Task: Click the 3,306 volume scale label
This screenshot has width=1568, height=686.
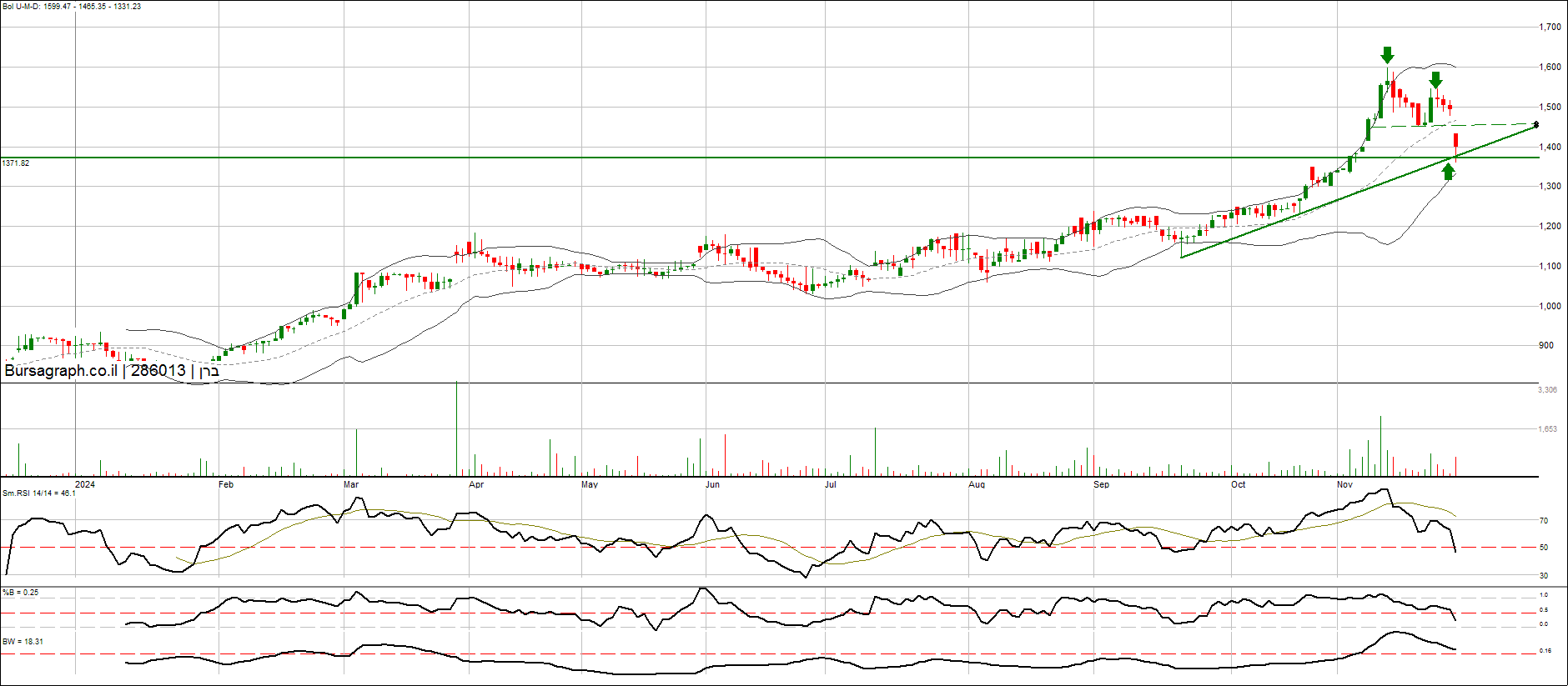Action: [1547, 390]
